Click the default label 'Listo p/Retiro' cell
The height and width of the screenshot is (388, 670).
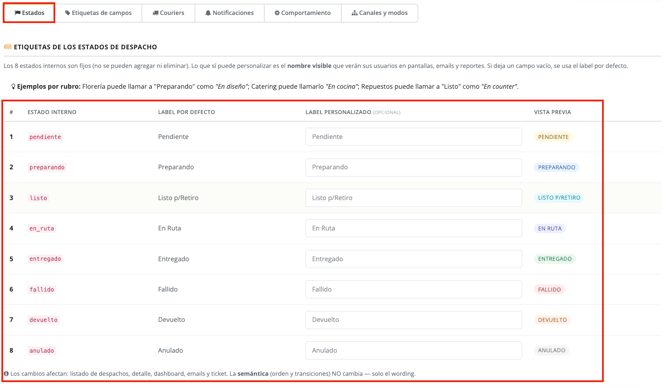click(178, 198)
